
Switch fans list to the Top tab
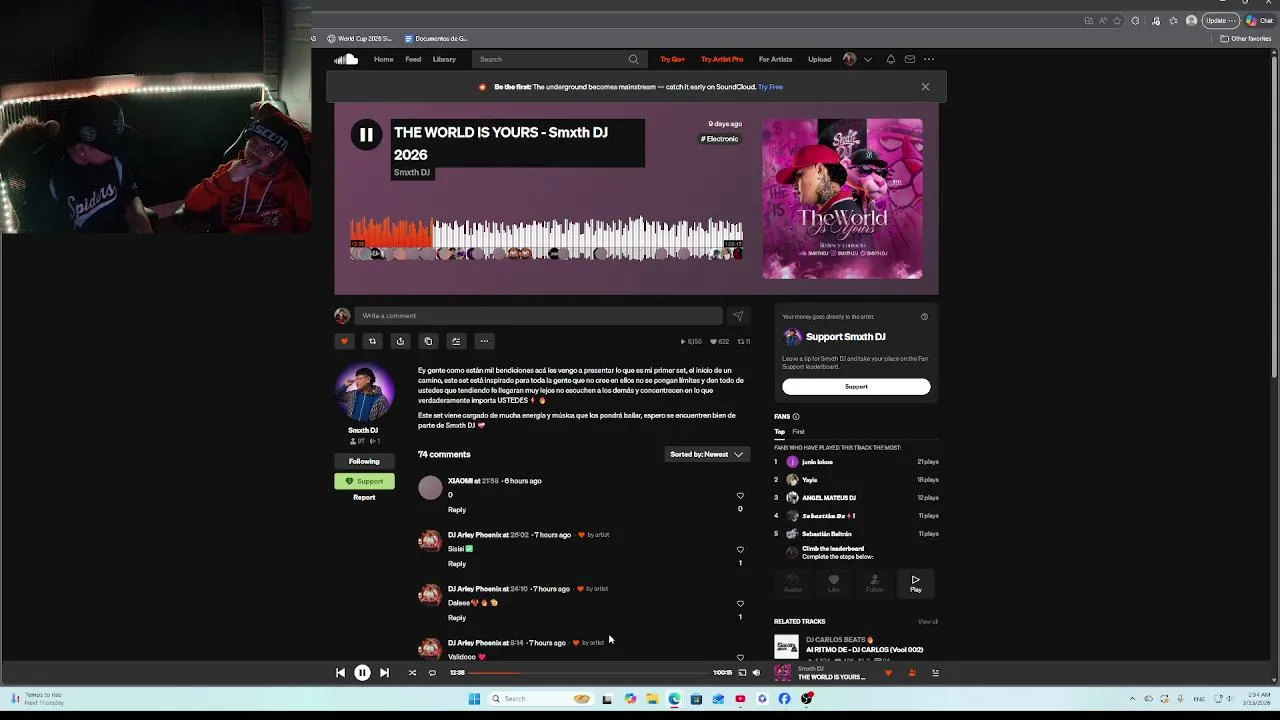[779, 432]
